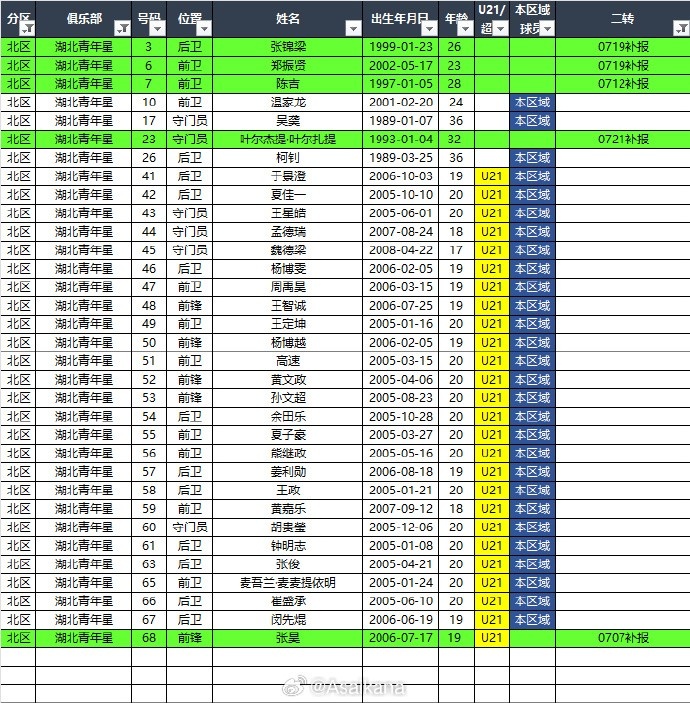The height and width of the screenshot is (703, 690).
Task: Open the 位置 column filter dropdown
Action: 203,29
